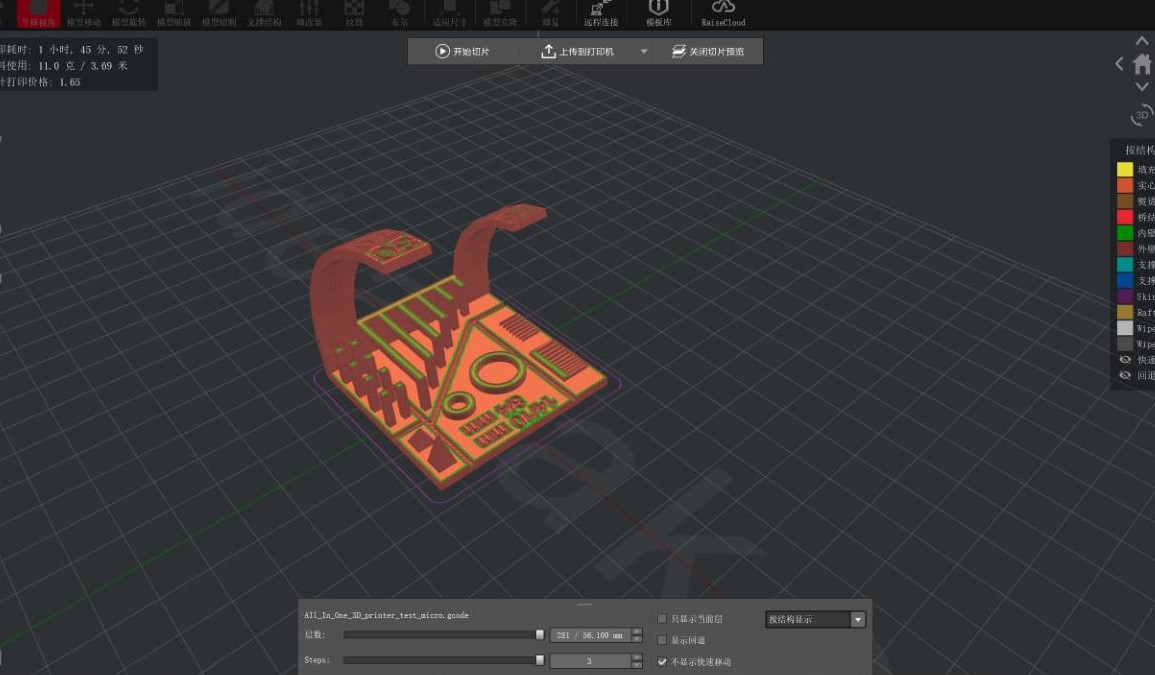Click Start Slicing (开始切片) button
Viewport: 1155px width, 675px height.
pos(463,52)
